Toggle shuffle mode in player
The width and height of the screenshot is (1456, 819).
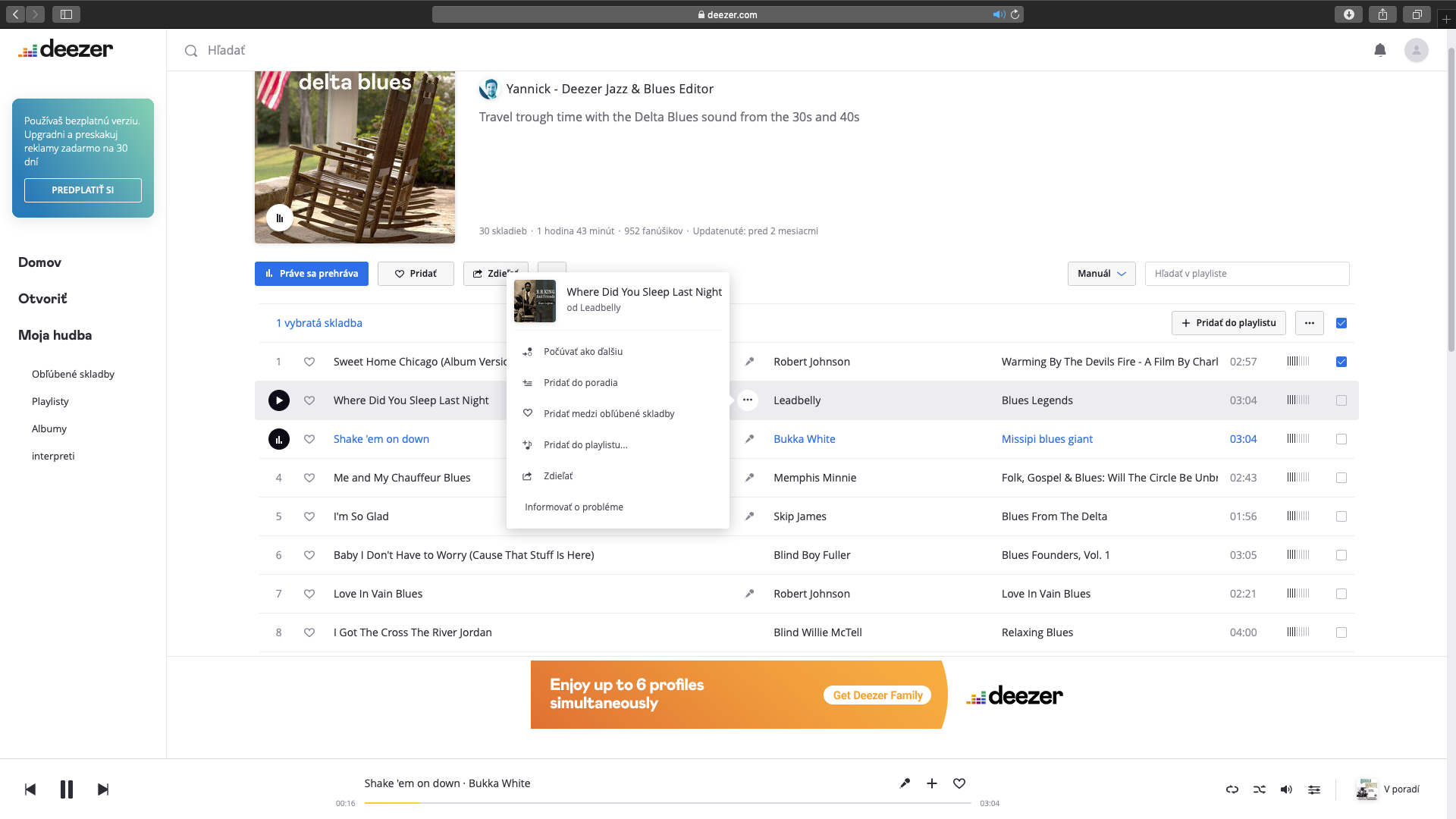1260,789
